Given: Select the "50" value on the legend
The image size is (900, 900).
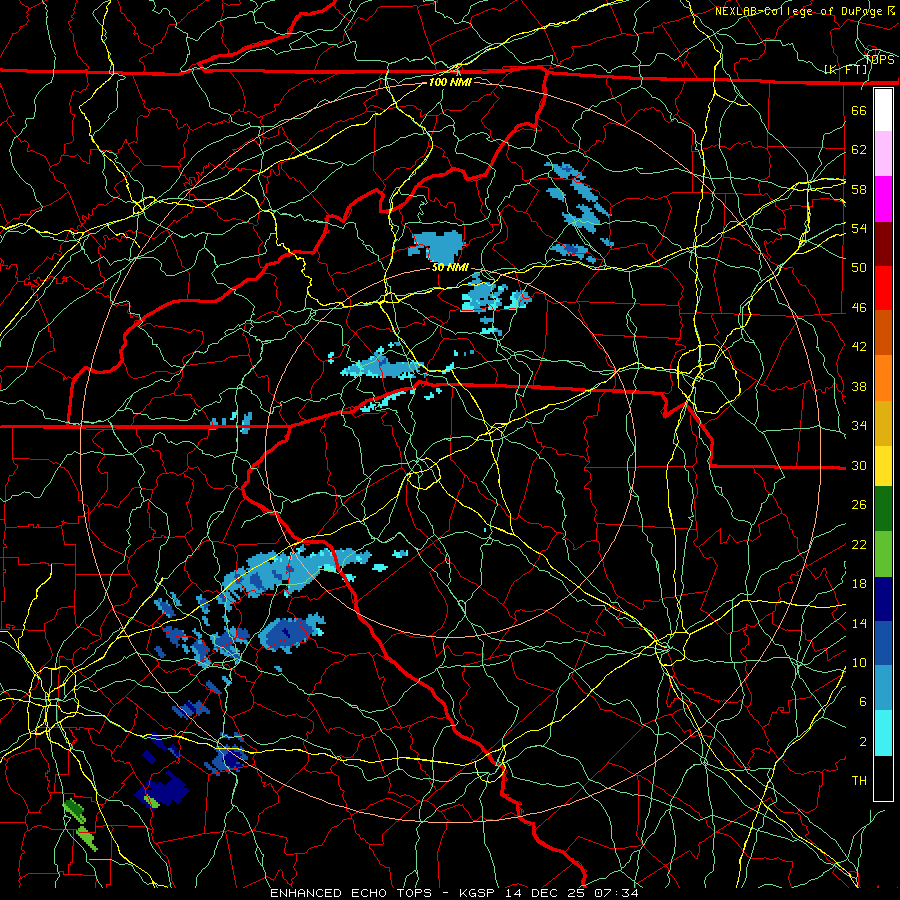Looking at the screenshot, I should pos(859,268).
